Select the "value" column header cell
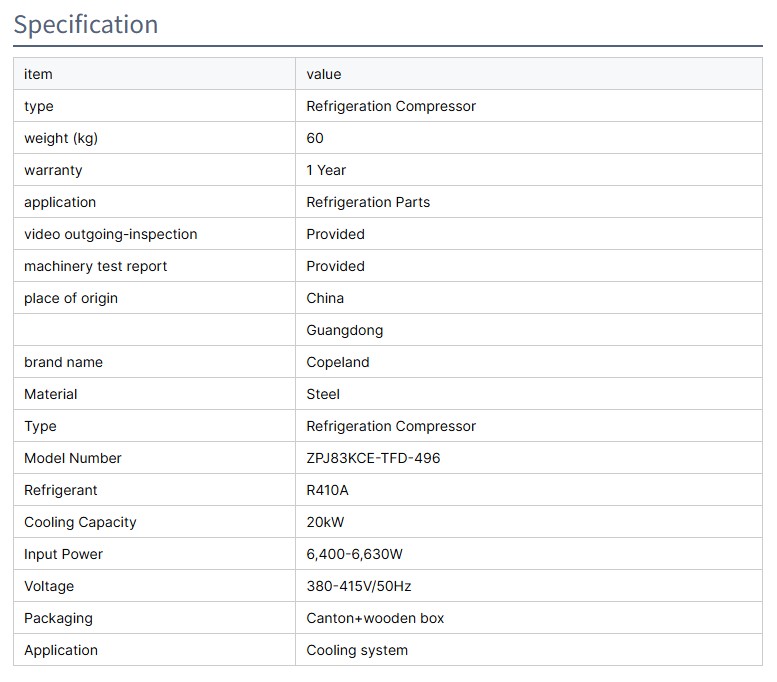The height and width of the screenshot is (682, 777). point(324,74)
